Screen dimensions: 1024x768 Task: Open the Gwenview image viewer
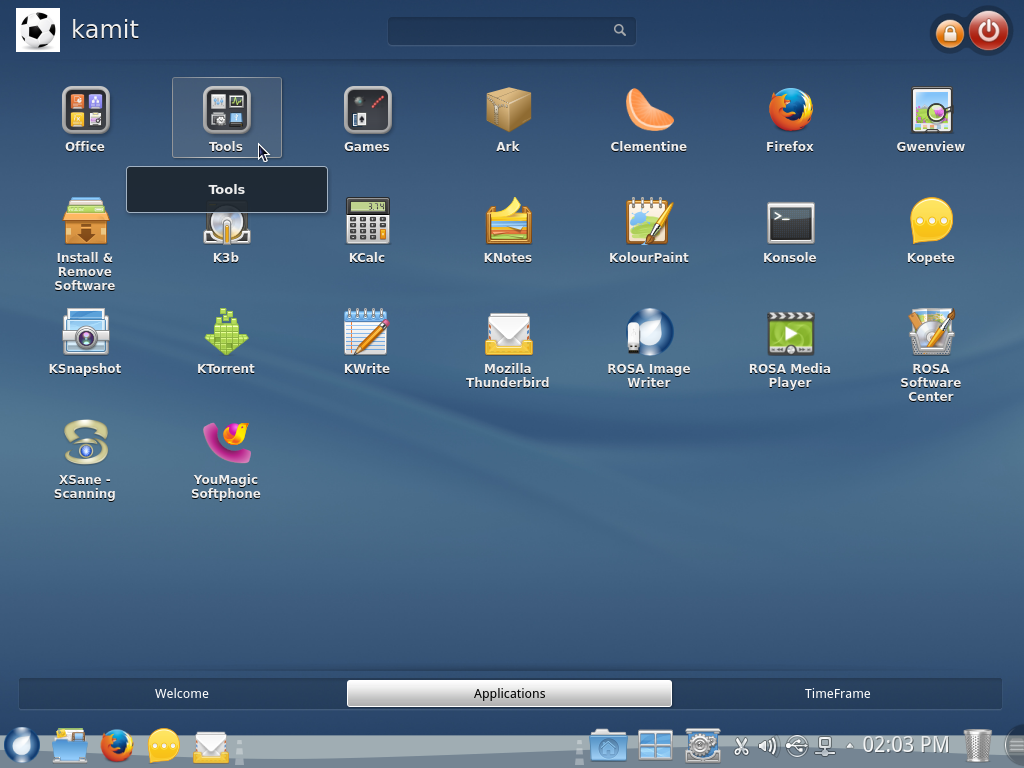tap(931, 119)
